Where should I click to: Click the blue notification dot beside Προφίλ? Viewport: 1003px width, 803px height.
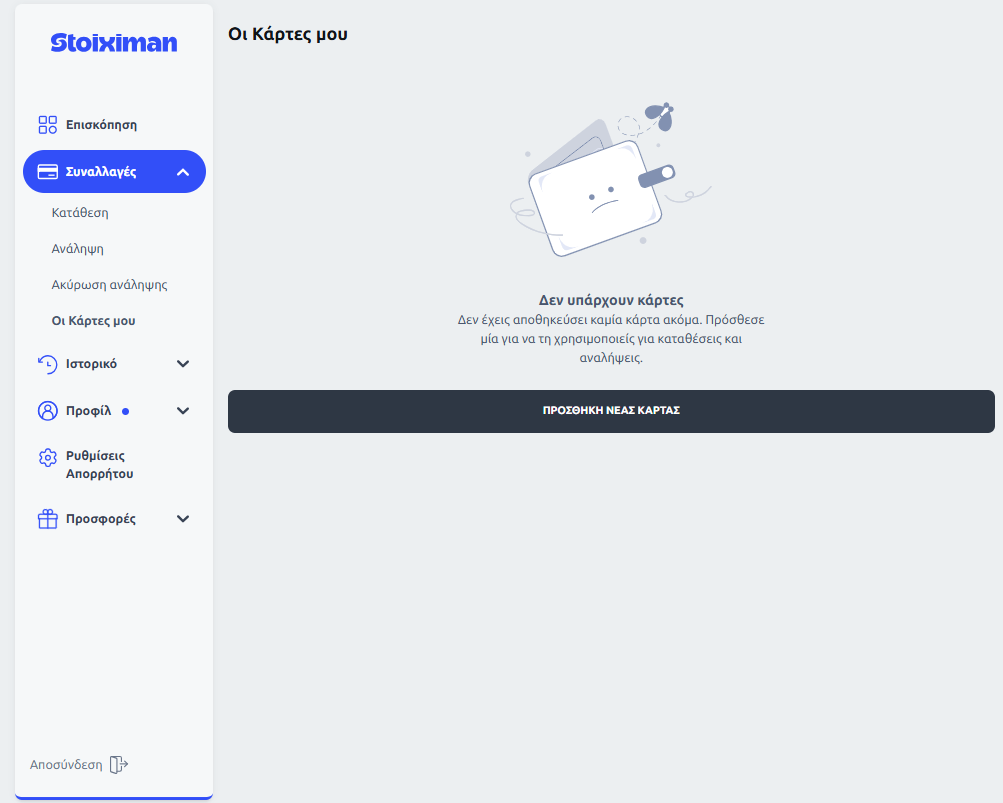pos(125,411)
